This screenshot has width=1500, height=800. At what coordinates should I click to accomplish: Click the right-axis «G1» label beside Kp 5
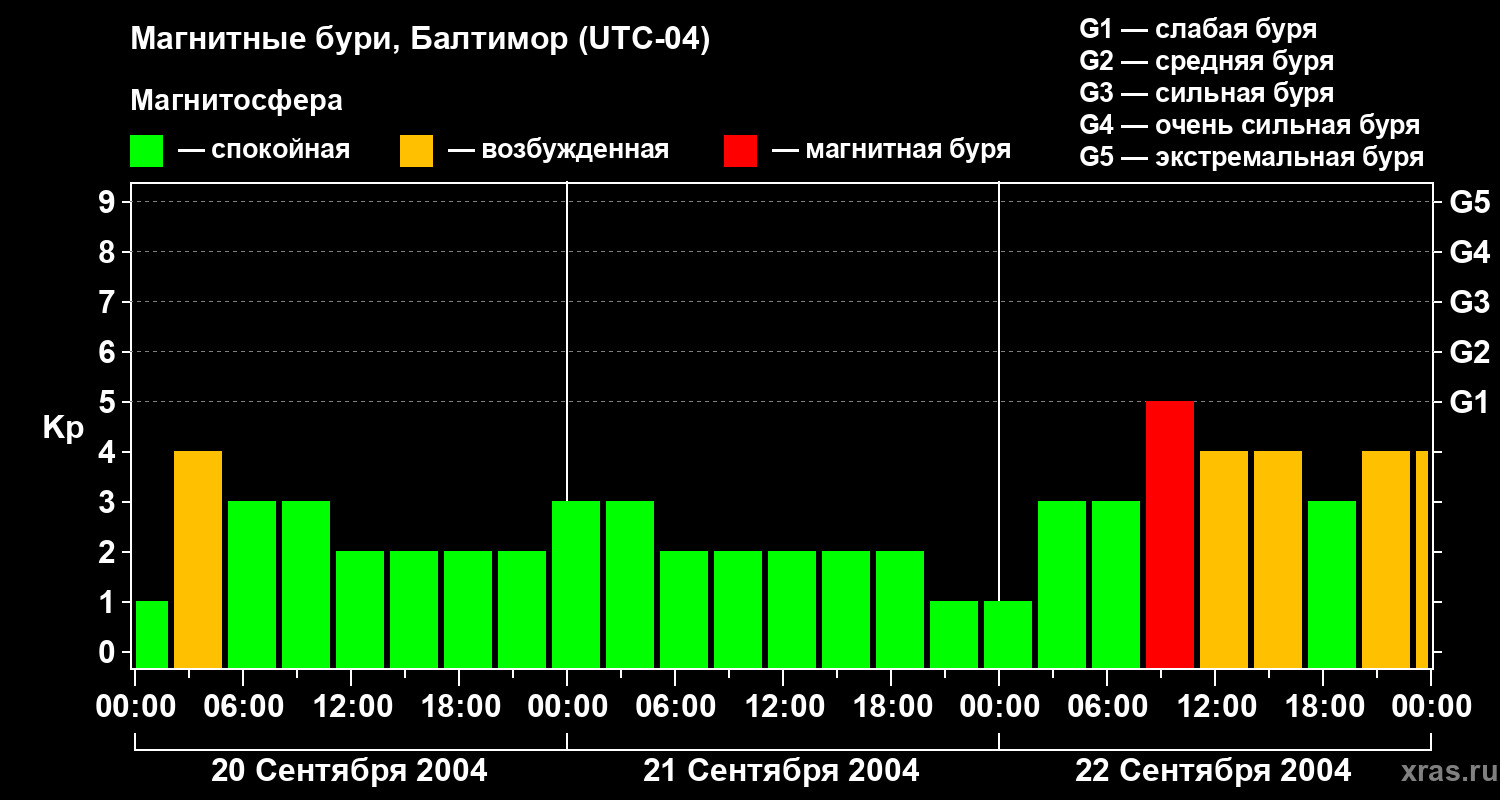click(1470, 402)
